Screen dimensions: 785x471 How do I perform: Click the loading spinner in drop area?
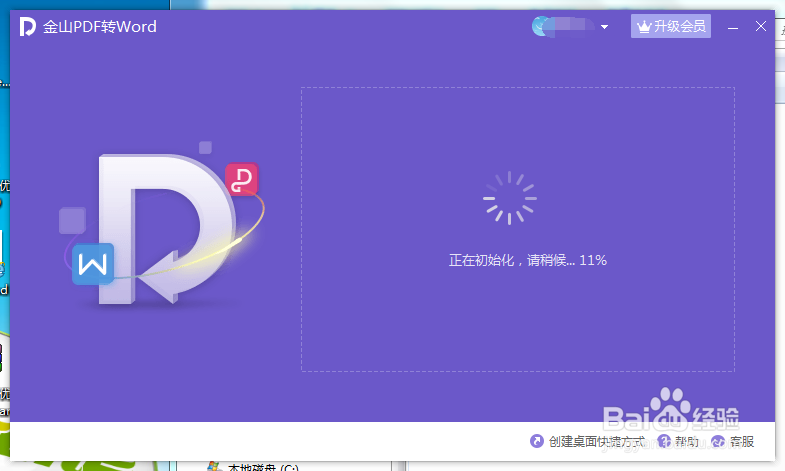click(510, 198)
